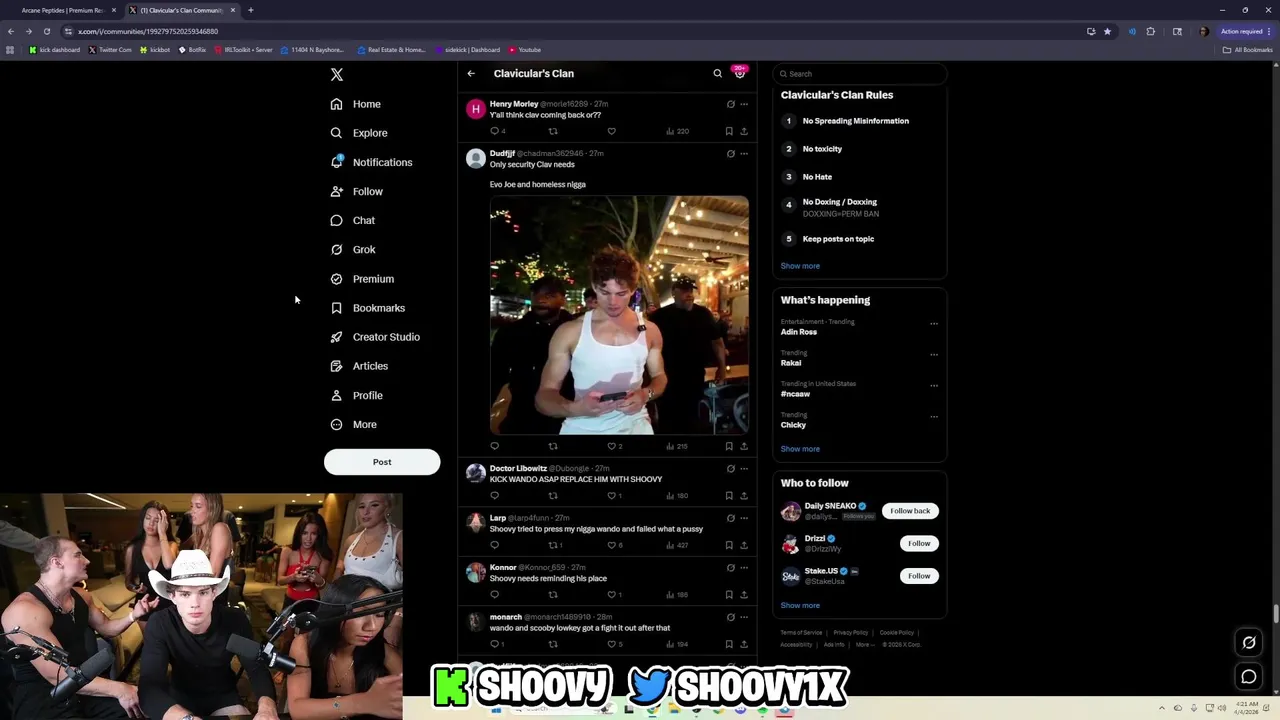Click the Premium badge icon
The image size is (1280, 720).
coord(336,279)
